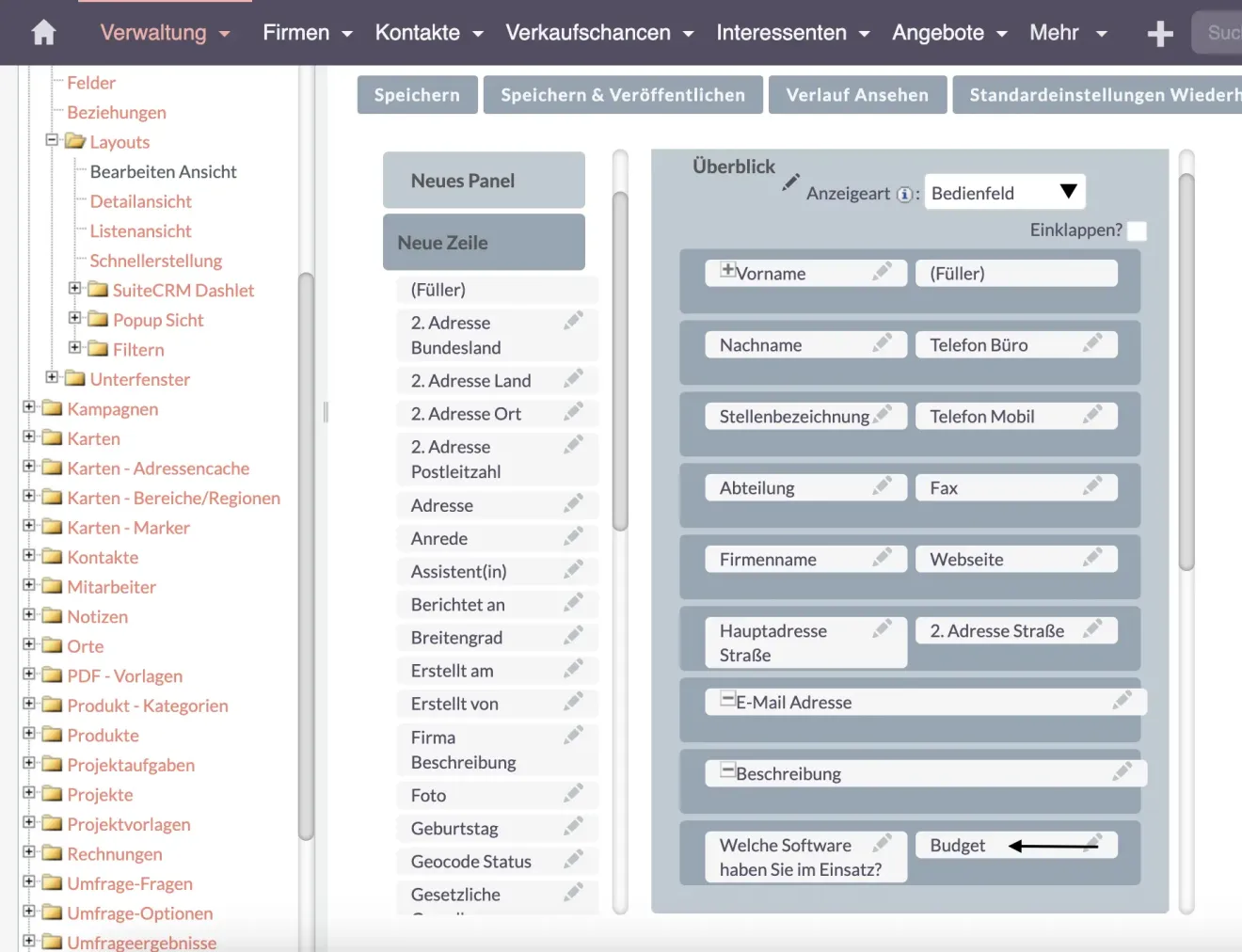Screen dimensions: 1242x952
Task: Edit the Überblick panel title pencil
Action: [x=791, y=182]
